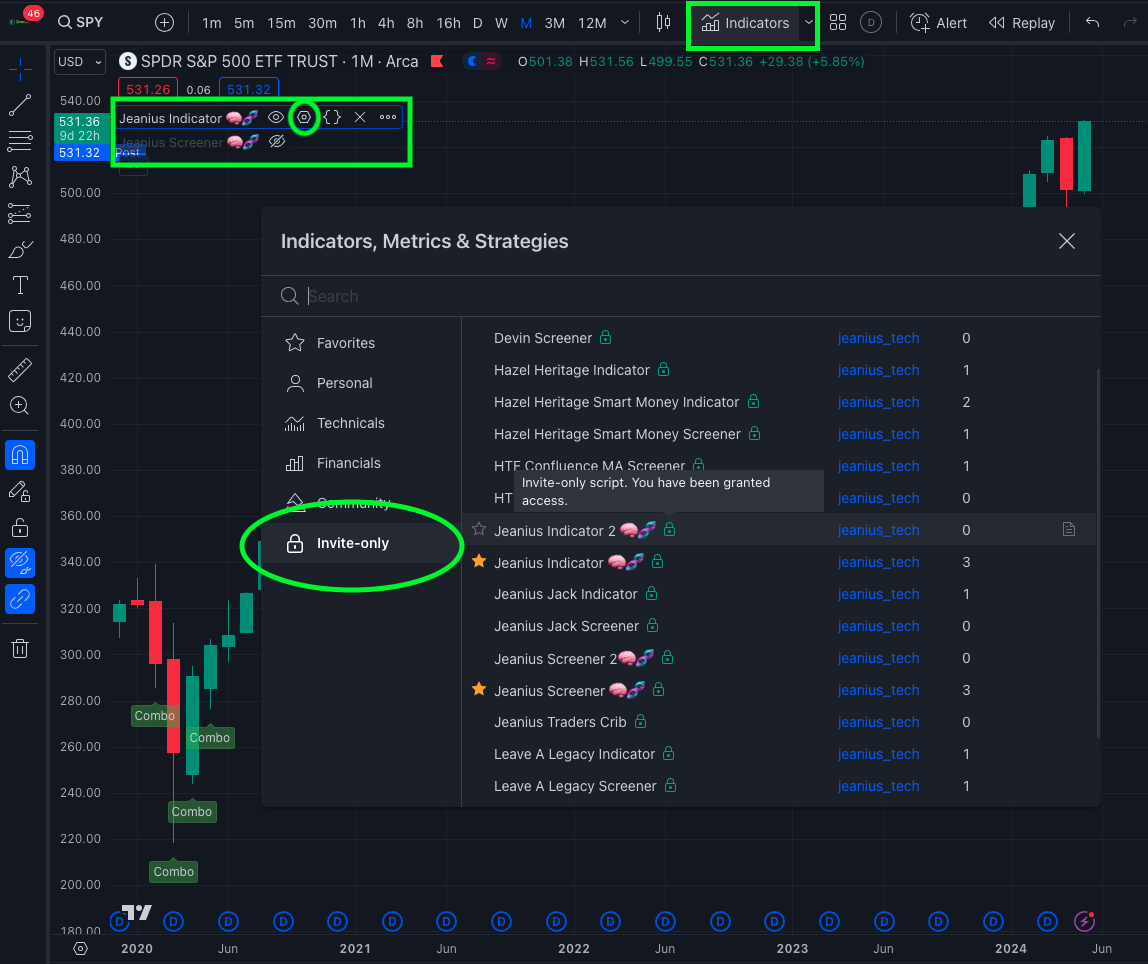Open the Personal category
The width and height of the screenshot is (1148, 964).
(x=362, y=383)
